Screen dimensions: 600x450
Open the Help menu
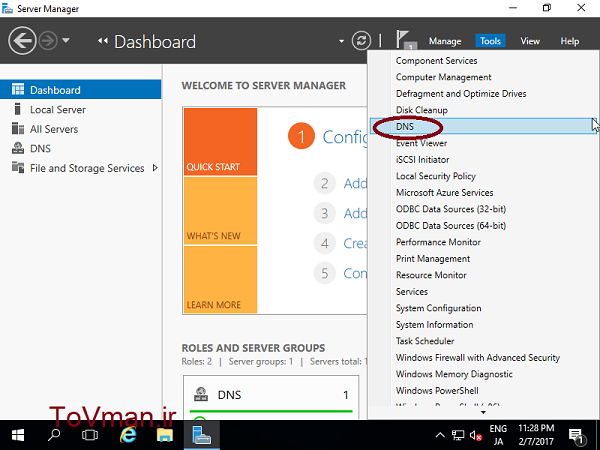(x=569, y=41)
